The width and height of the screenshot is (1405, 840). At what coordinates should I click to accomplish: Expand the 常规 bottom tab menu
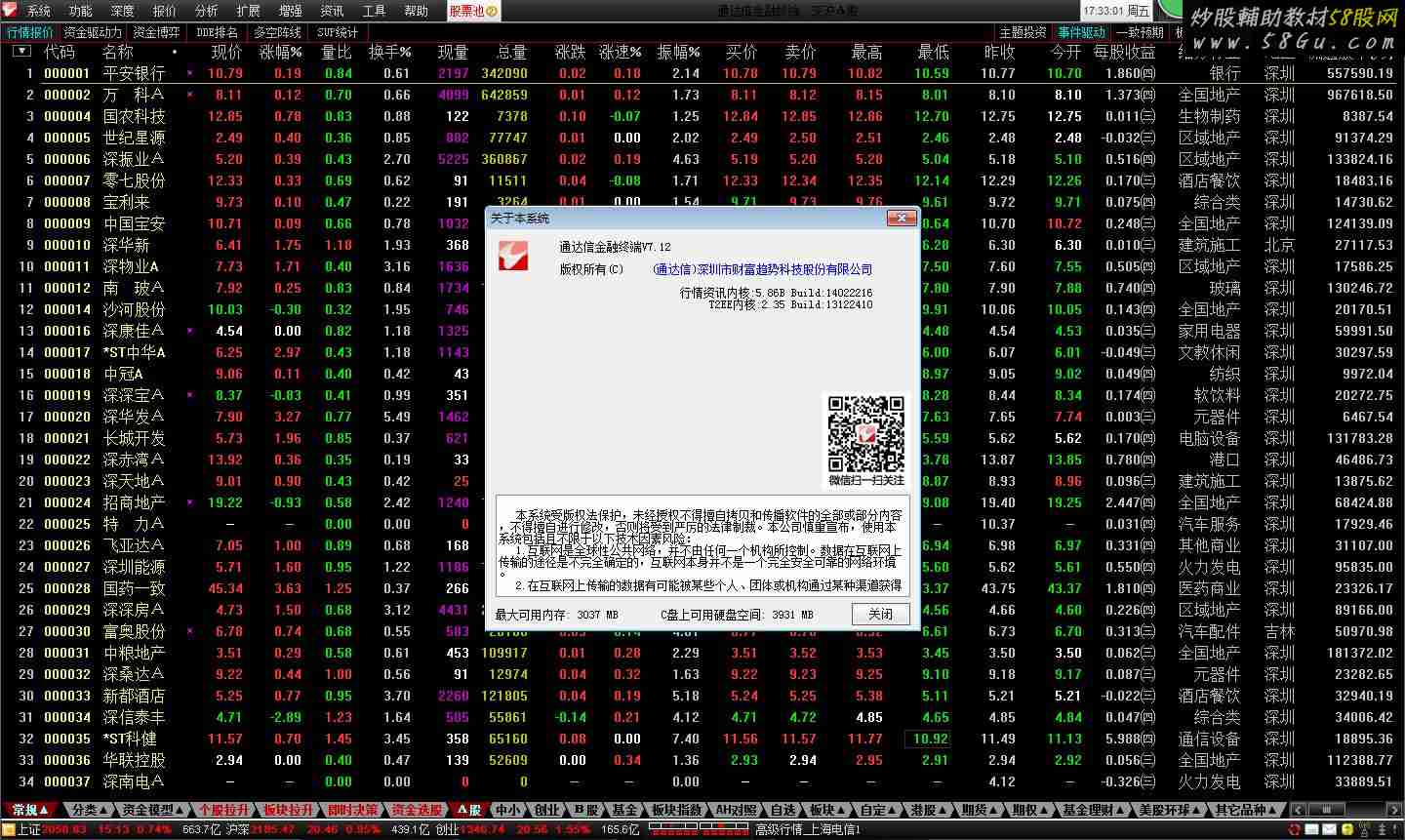pos(31,810)
